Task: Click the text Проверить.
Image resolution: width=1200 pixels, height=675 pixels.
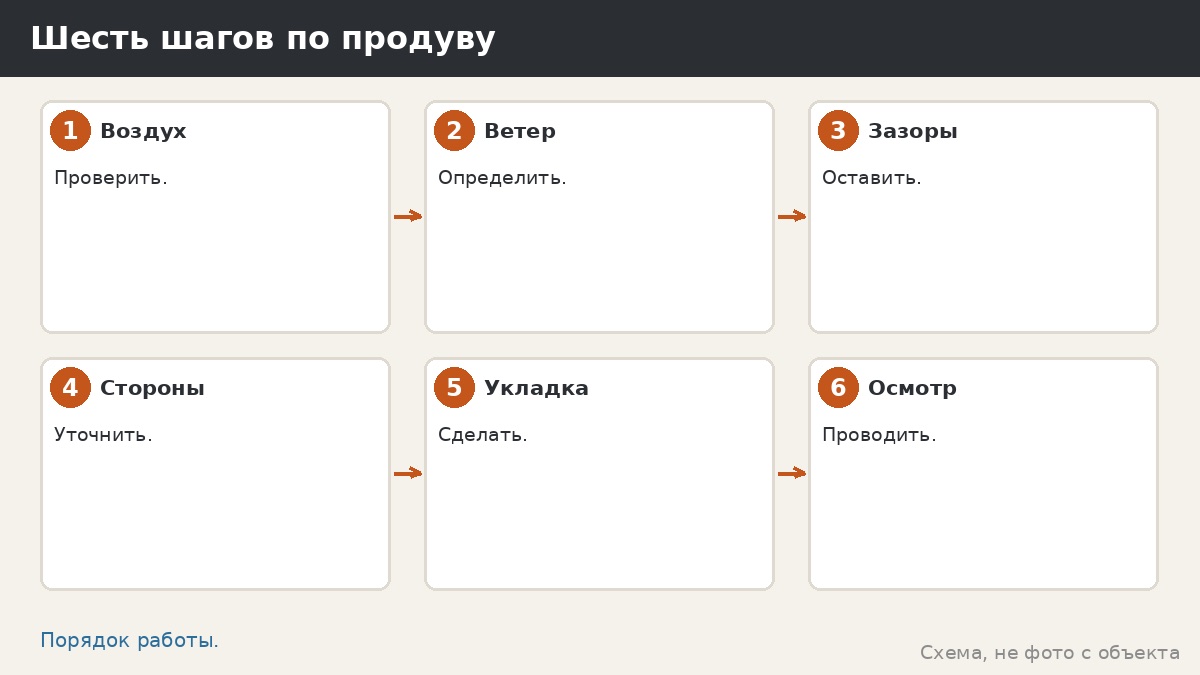Action: click(x=111, y=179)
